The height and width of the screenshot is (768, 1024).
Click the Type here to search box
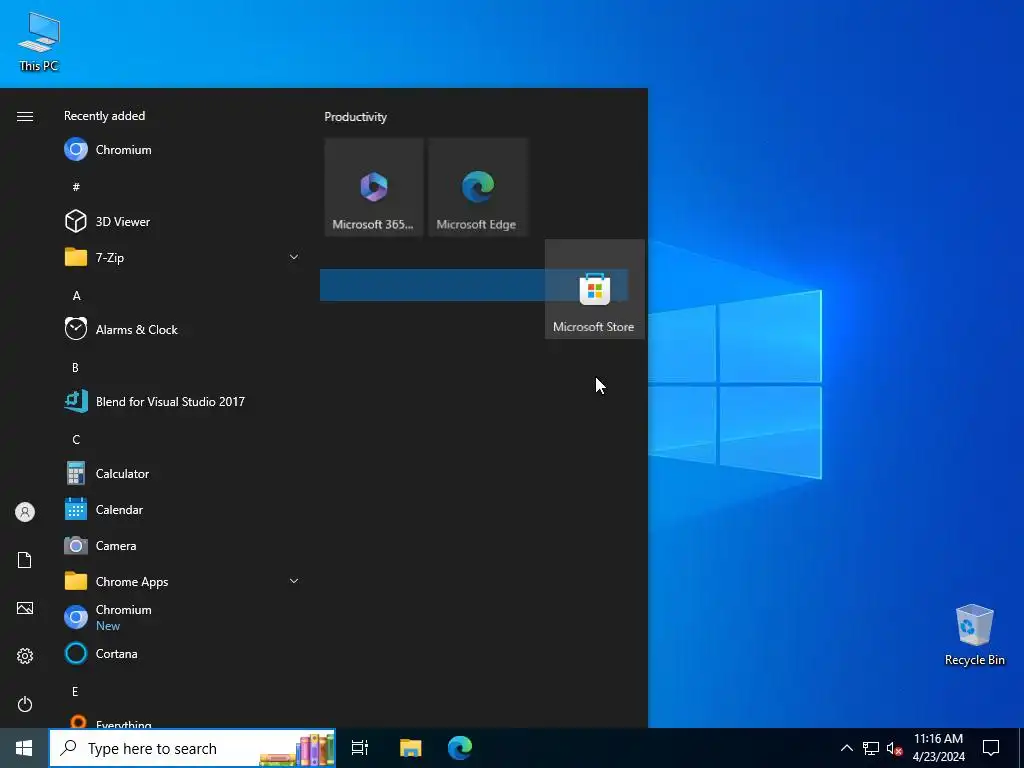click(x=192, y=748)
